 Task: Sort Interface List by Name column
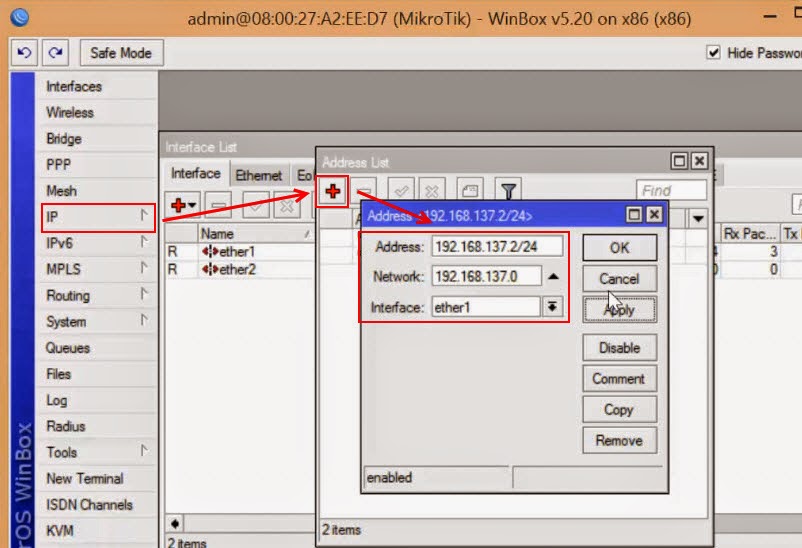256,234
